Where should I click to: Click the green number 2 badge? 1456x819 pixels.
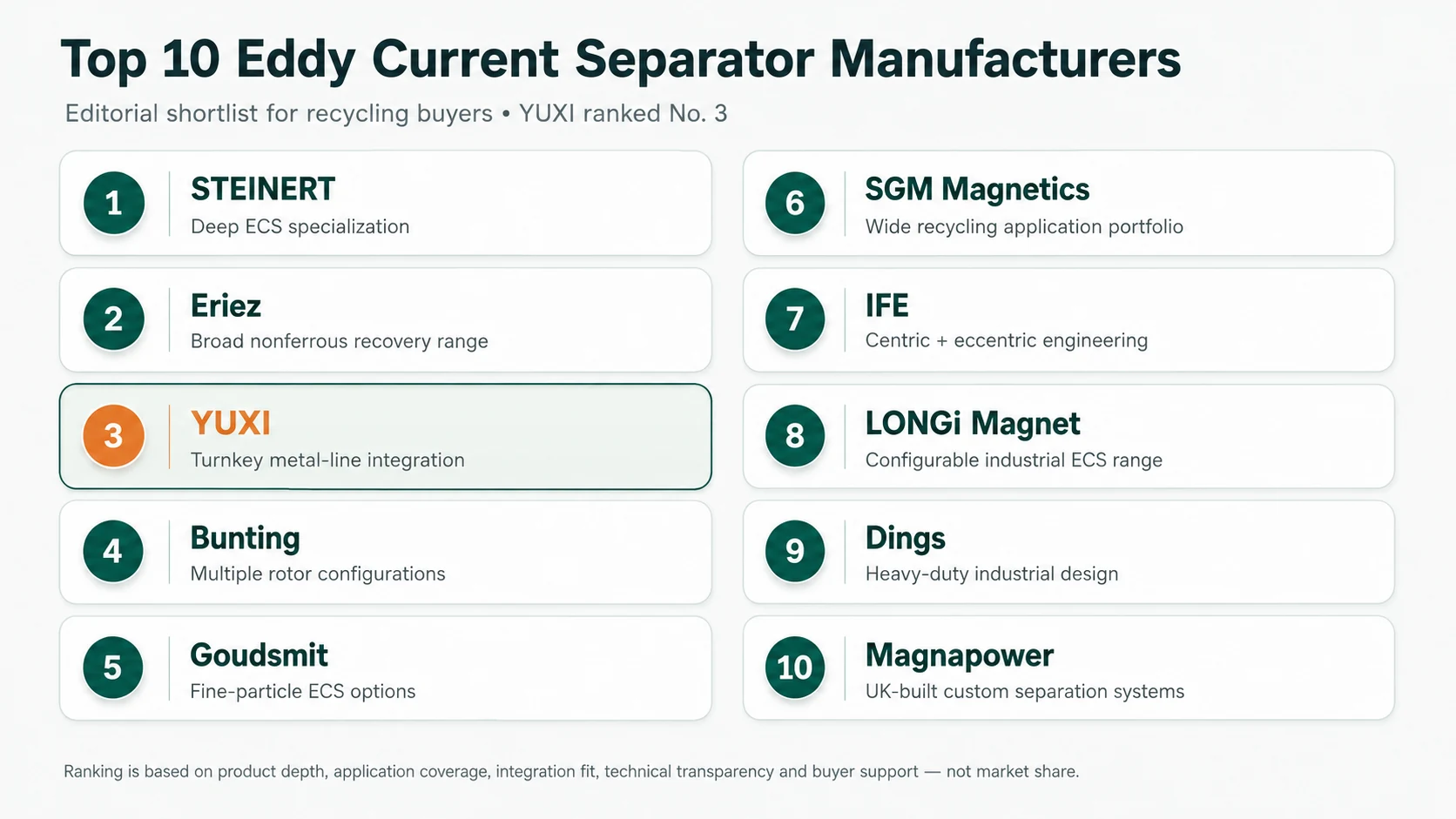click(x=113, y=319)
